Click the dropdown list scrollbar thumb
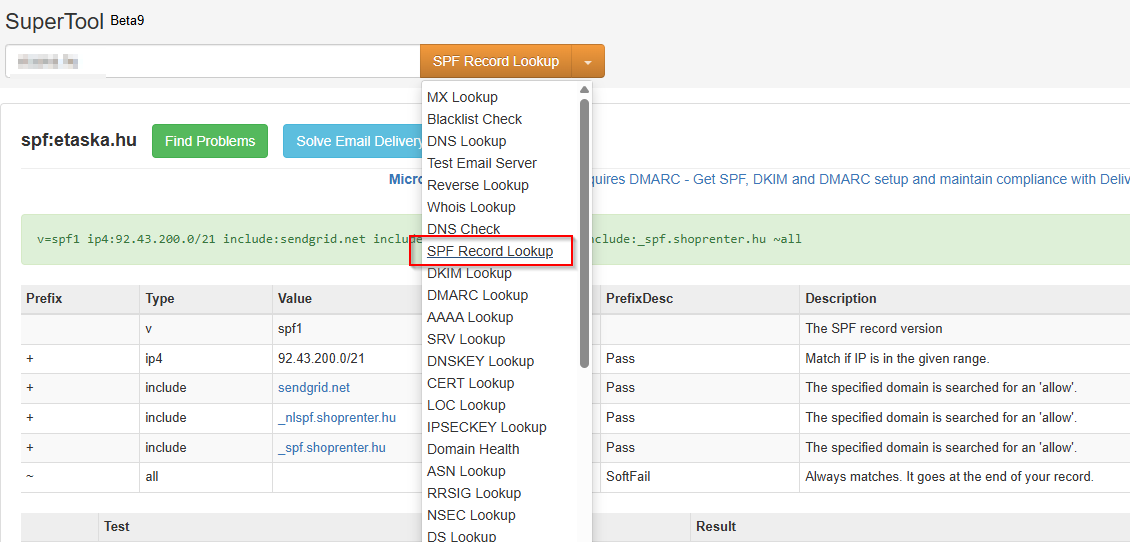This screenshot has width=1130, height=542. click(x=584, y=233)
